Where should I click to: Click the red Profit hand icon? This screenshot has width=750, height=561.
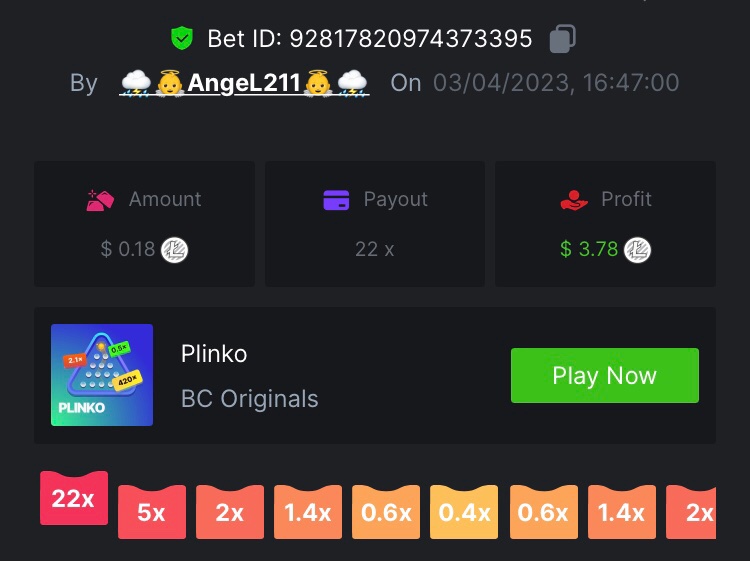tap(574, 200)
